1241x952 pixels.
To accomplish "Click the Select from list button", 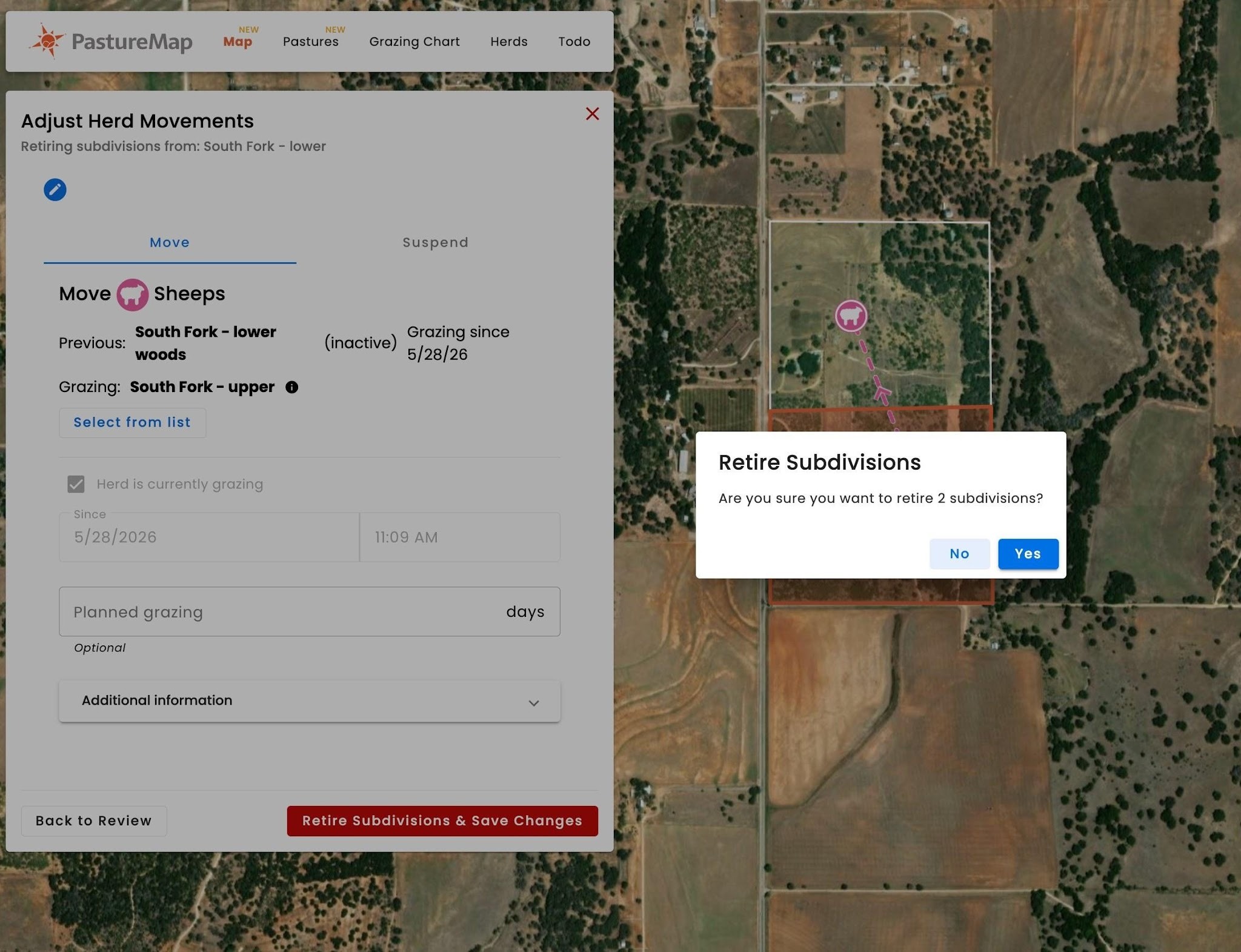I will pyautogui.click(x=132, y=422).
